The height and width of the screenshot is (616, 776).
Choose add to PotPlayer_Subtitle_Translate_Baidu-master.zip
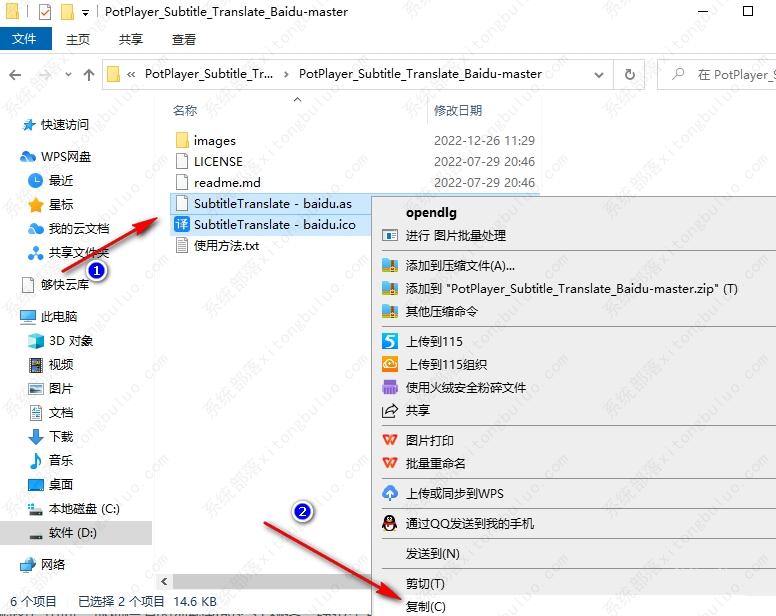pos(572,288)
